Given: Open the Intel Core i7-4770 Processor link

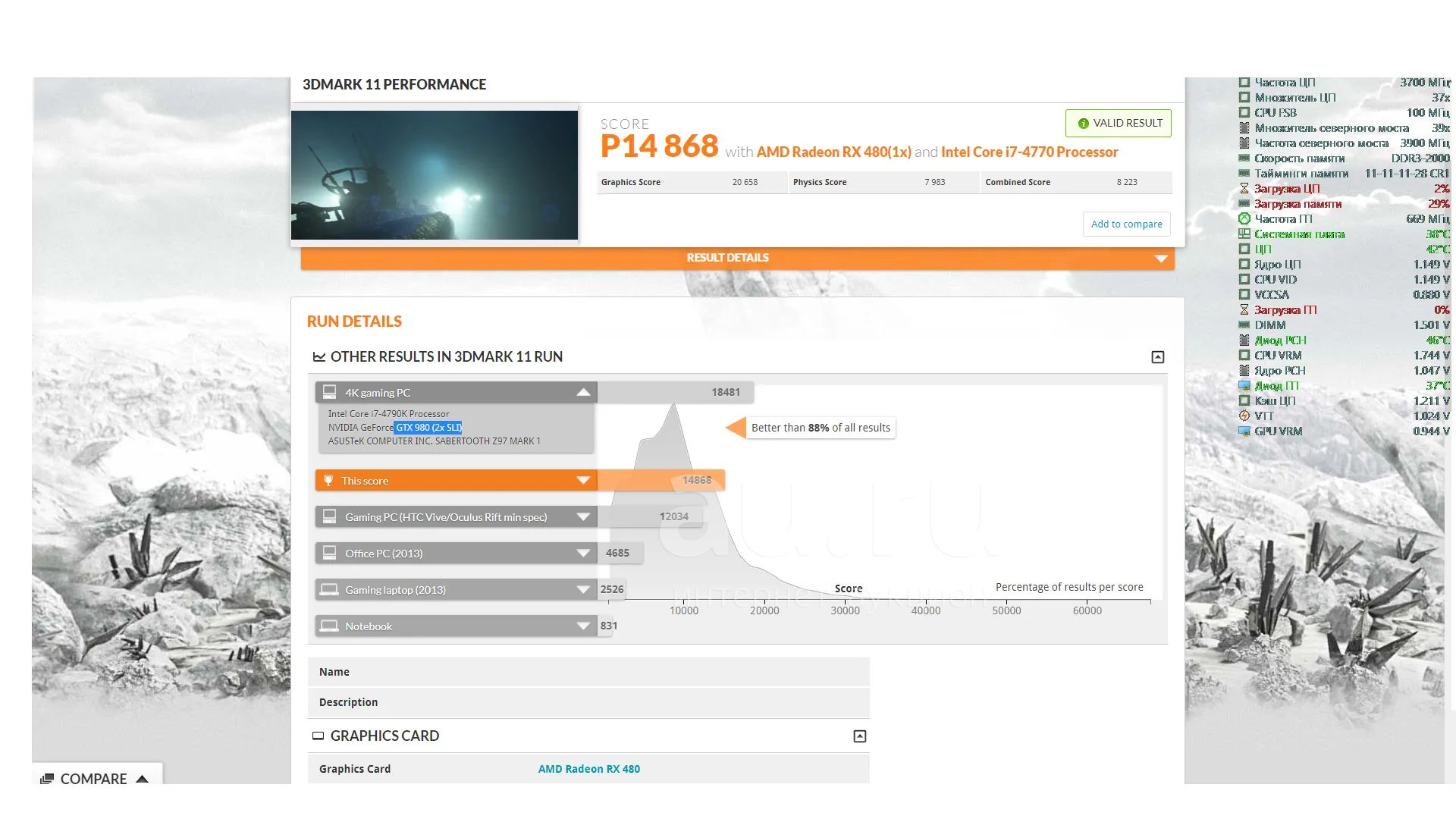Looking at the screenshot, I should tap(1029, 152).
